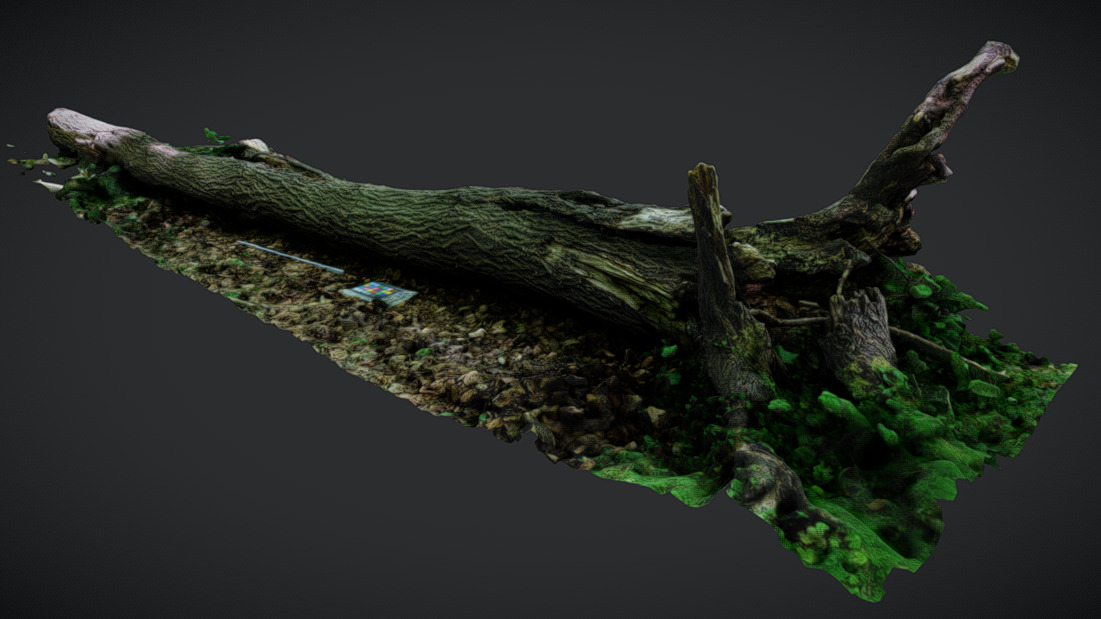Viewport: 1101px width, 619px height.
Task: Click the blue scale bar on ground
Action: pyautogui.click(x=290, y=257)
